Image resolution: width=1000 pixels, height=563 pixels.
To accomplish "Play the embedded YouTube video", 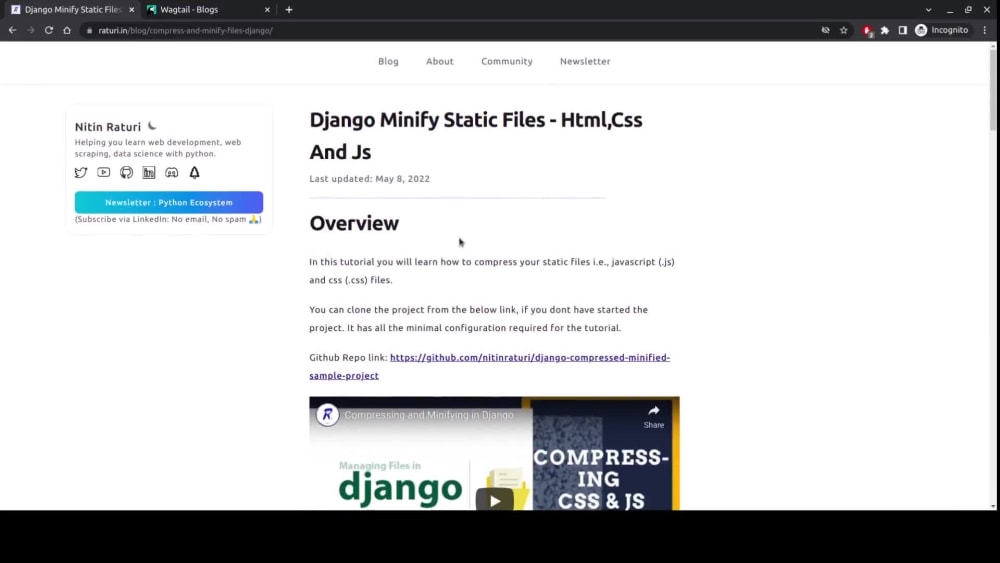I will 494,501.
